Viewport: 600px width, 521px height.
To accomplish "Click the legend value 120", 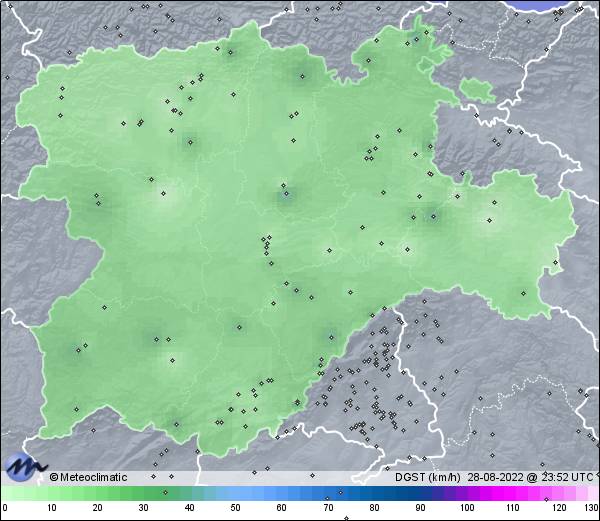I will (x=559, y=508).
